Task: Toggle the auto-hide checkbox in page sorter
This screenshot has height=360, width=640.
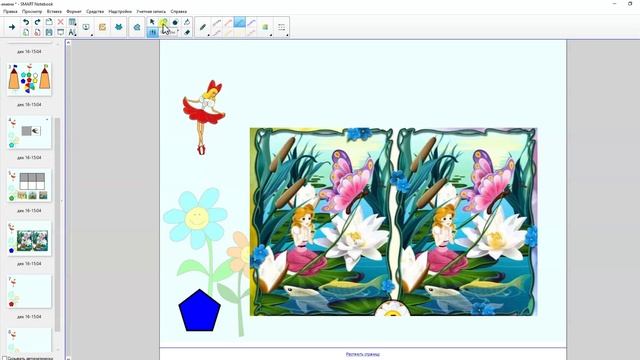Action: (x=4, y=358)
